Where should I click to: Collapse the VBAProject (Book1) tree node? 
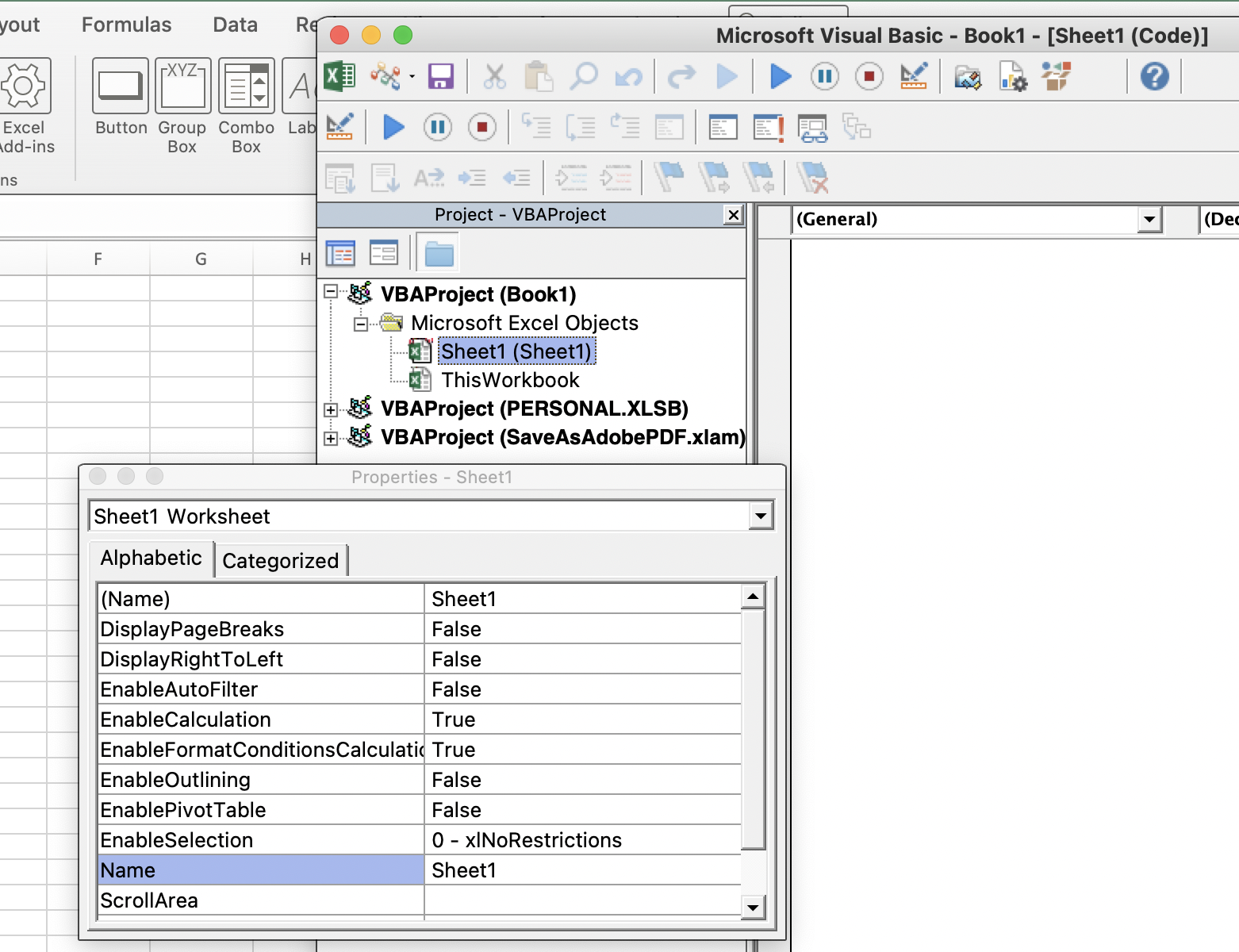pyautogui.click(x=331, y=292)
